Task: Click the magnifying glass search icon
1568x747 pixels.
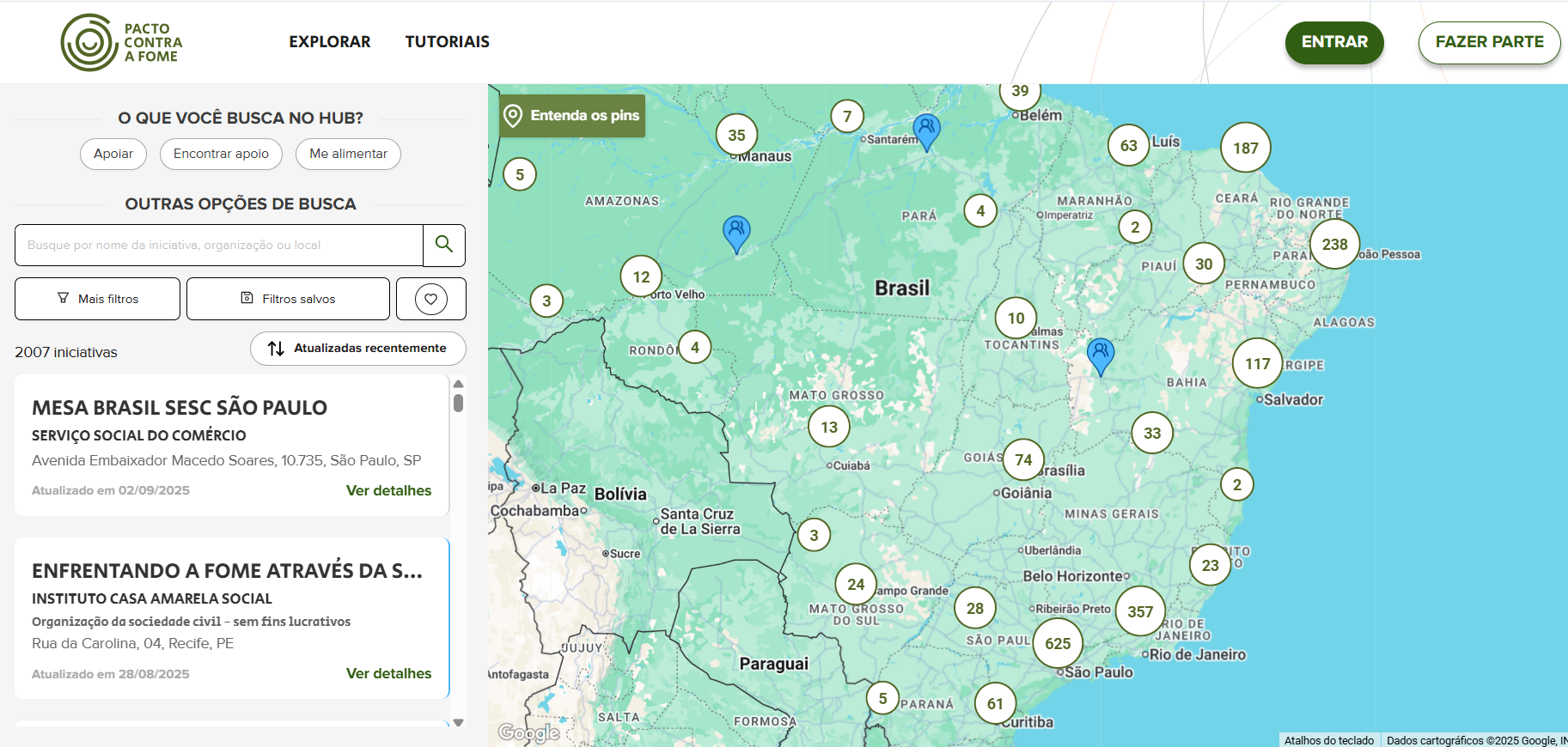Action: point(444,245)
